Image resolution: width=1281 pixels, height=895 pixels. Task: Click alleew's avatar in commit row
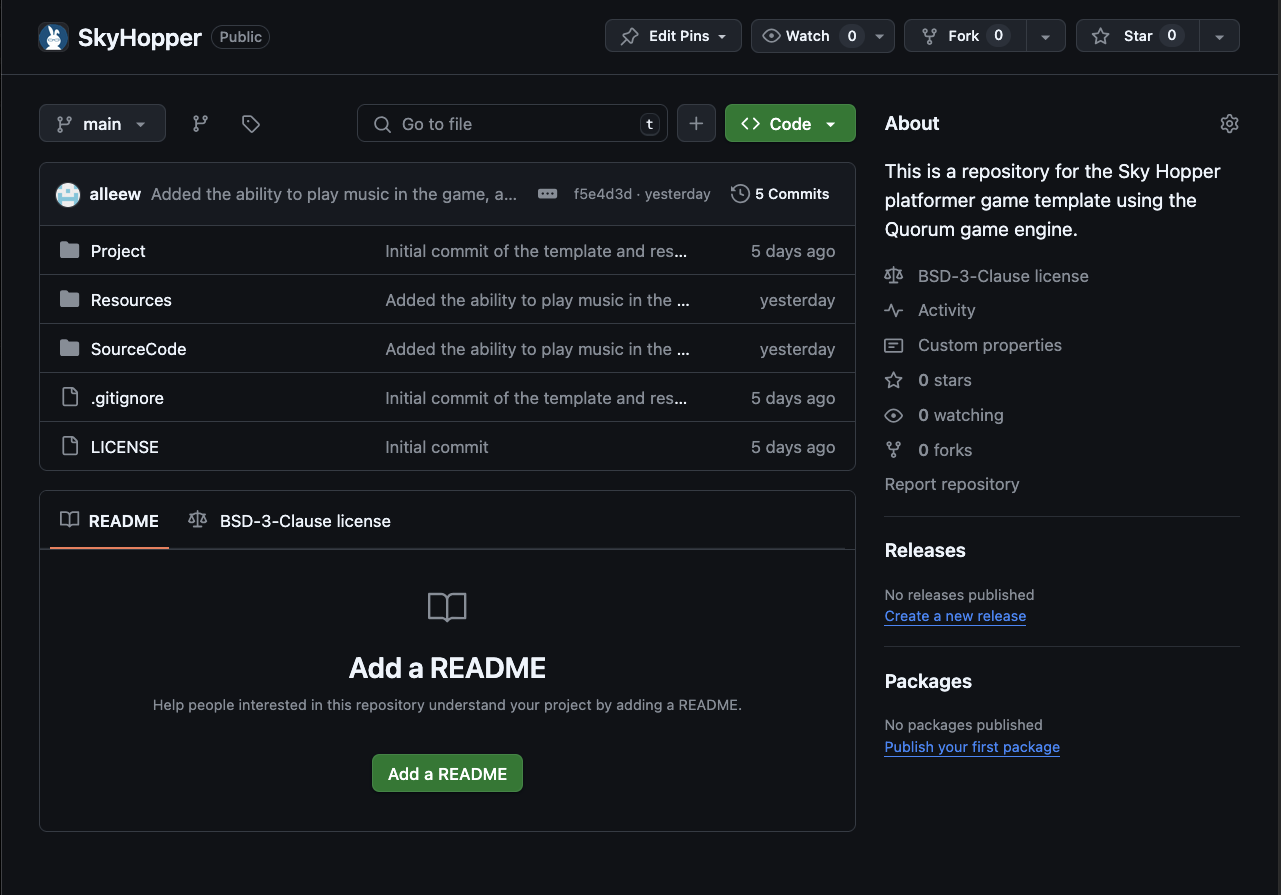(68, 194)
